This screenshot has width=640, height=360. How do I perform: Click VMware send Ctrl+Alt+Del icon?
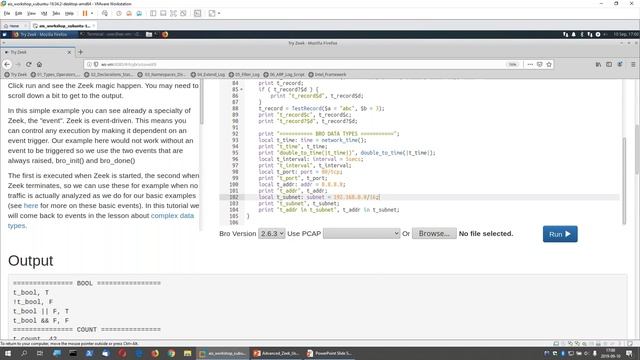105,13
